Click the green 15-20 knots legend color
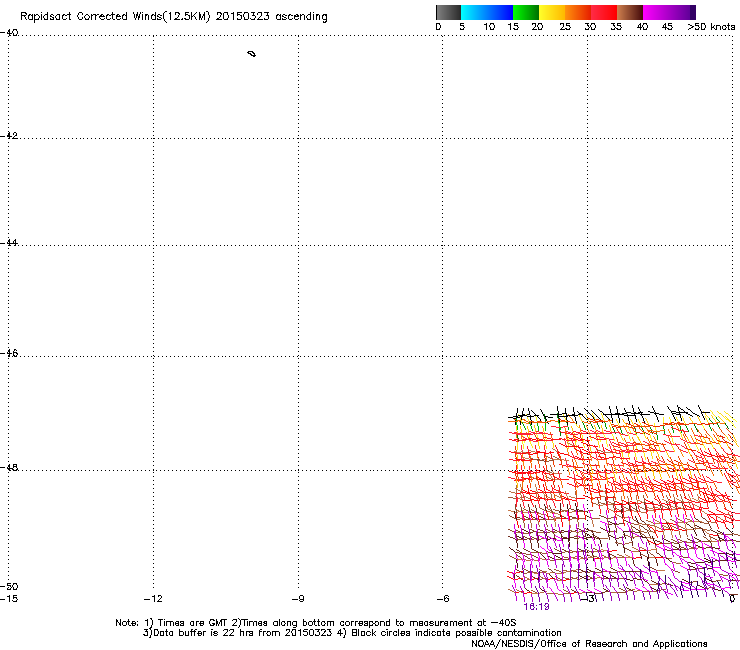Viewport: 740px width, 650px height. coord(526,12)
